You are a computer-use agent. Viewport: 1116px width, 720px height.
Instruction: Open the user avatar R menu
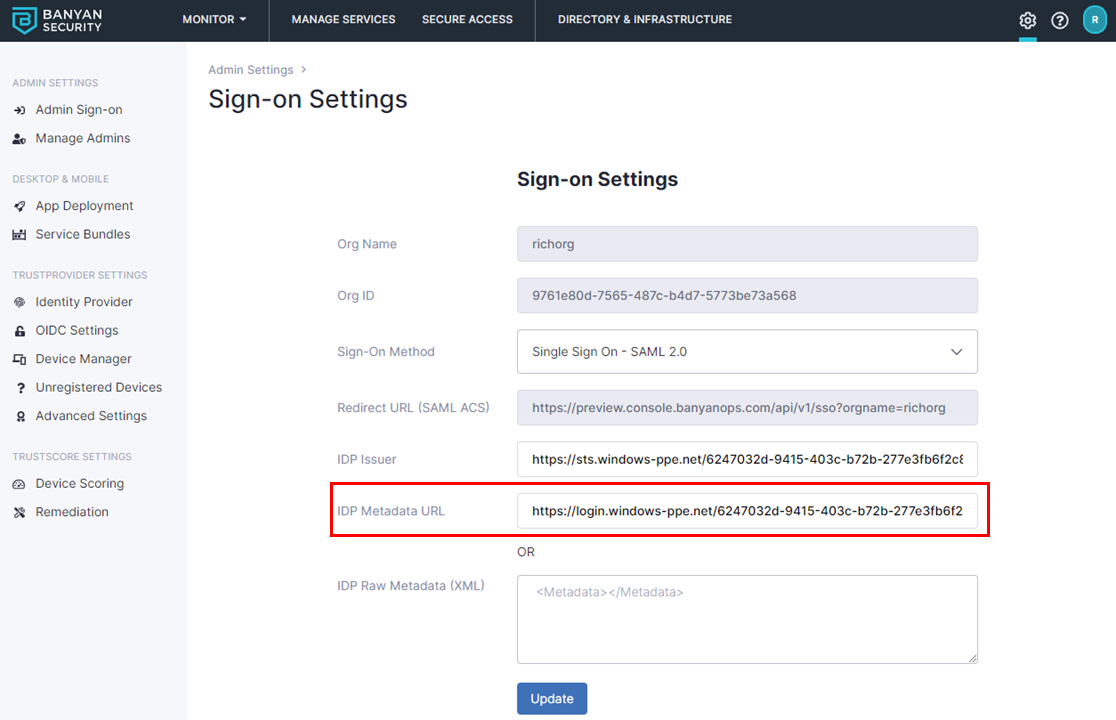tap(1094, 20)
